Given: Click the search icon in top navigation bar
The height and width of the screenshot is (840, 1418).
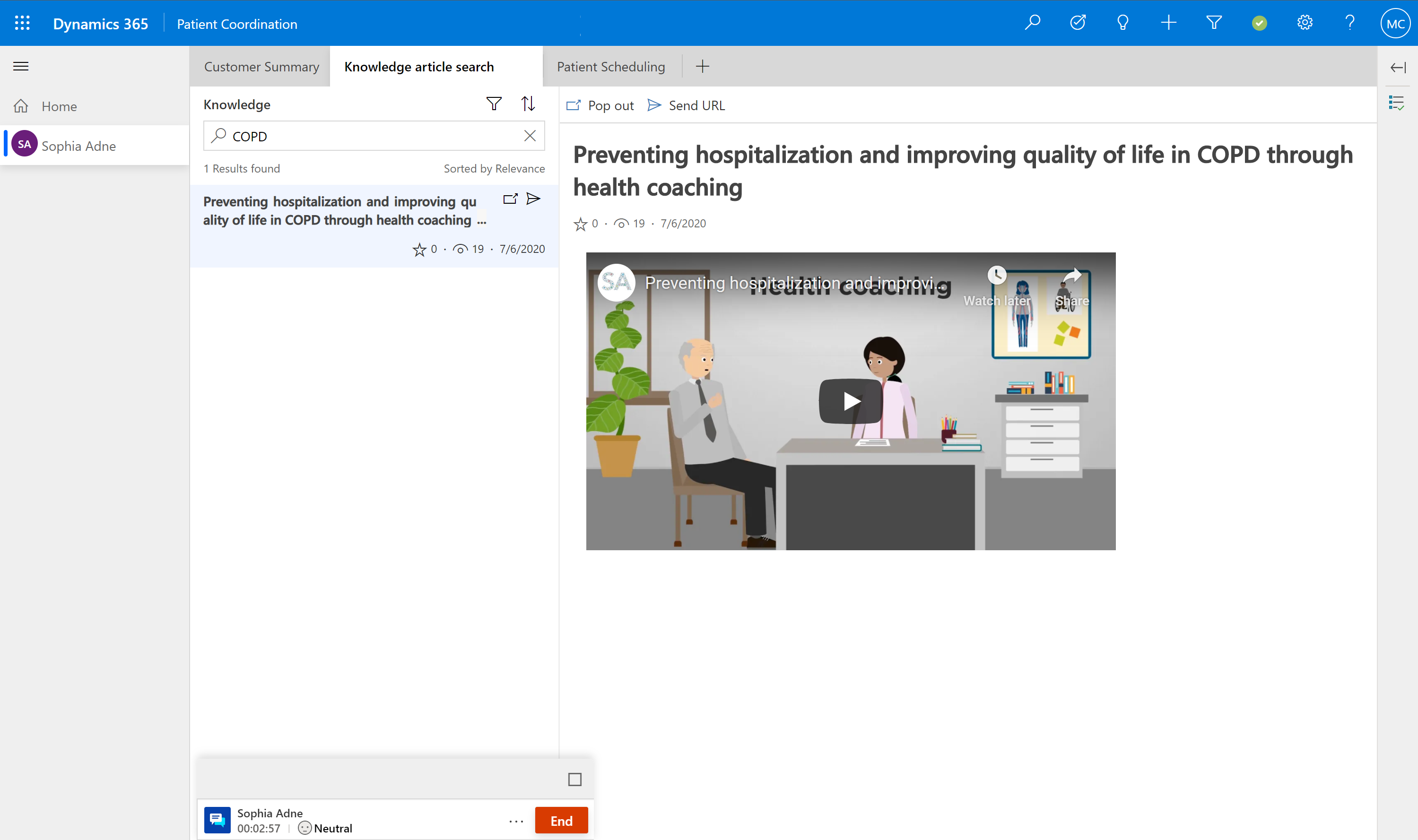Looking at the screenshot, I should (1033, 23).
